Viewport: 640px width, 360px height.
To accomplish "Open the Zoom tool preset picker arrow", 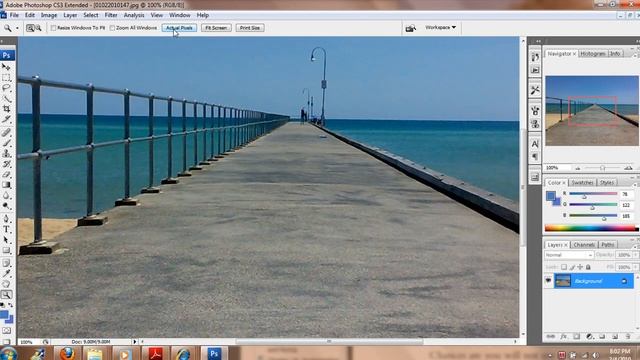I will pos(17,28).
